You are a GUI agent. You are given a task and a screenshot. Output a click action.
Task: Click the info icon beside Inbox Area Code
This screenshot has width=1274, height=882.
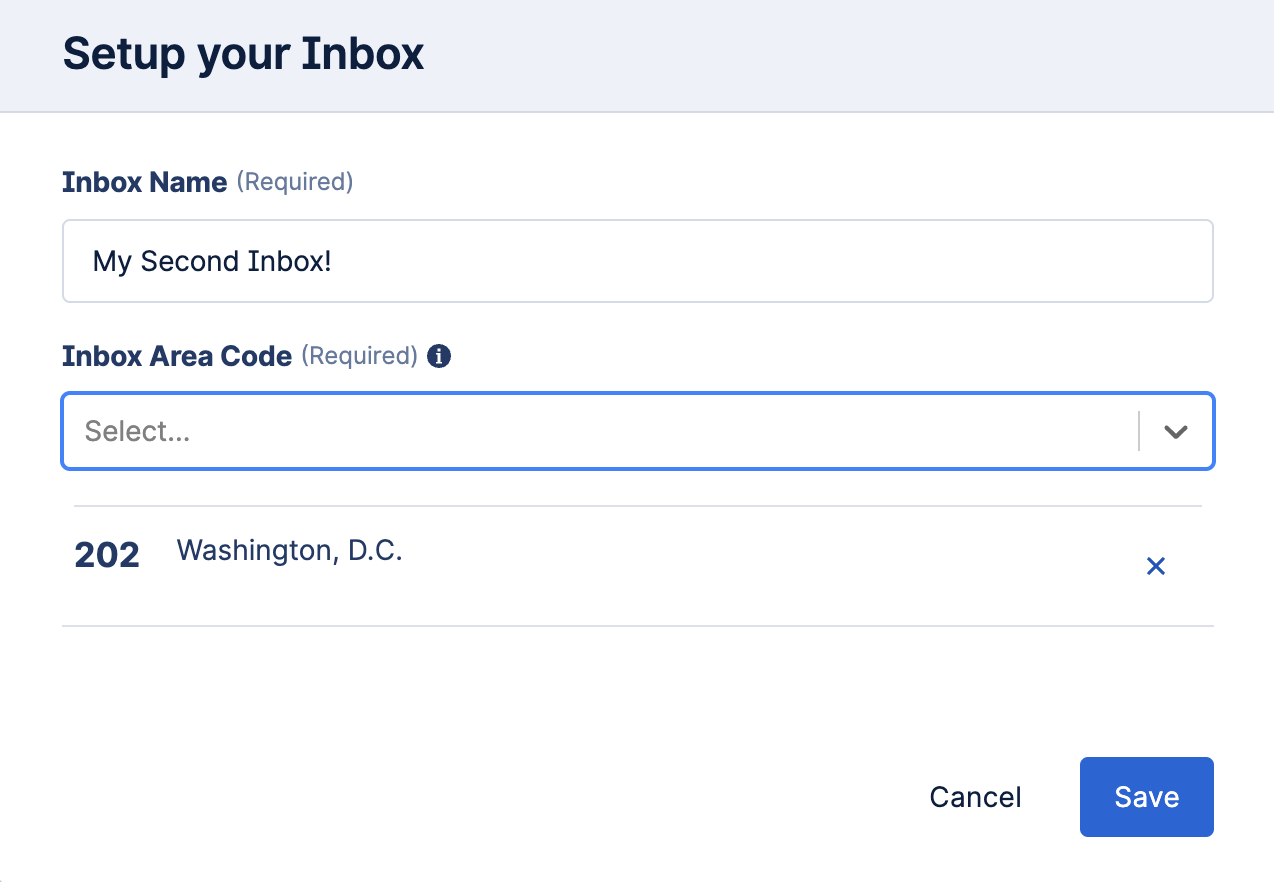point(438,355)
